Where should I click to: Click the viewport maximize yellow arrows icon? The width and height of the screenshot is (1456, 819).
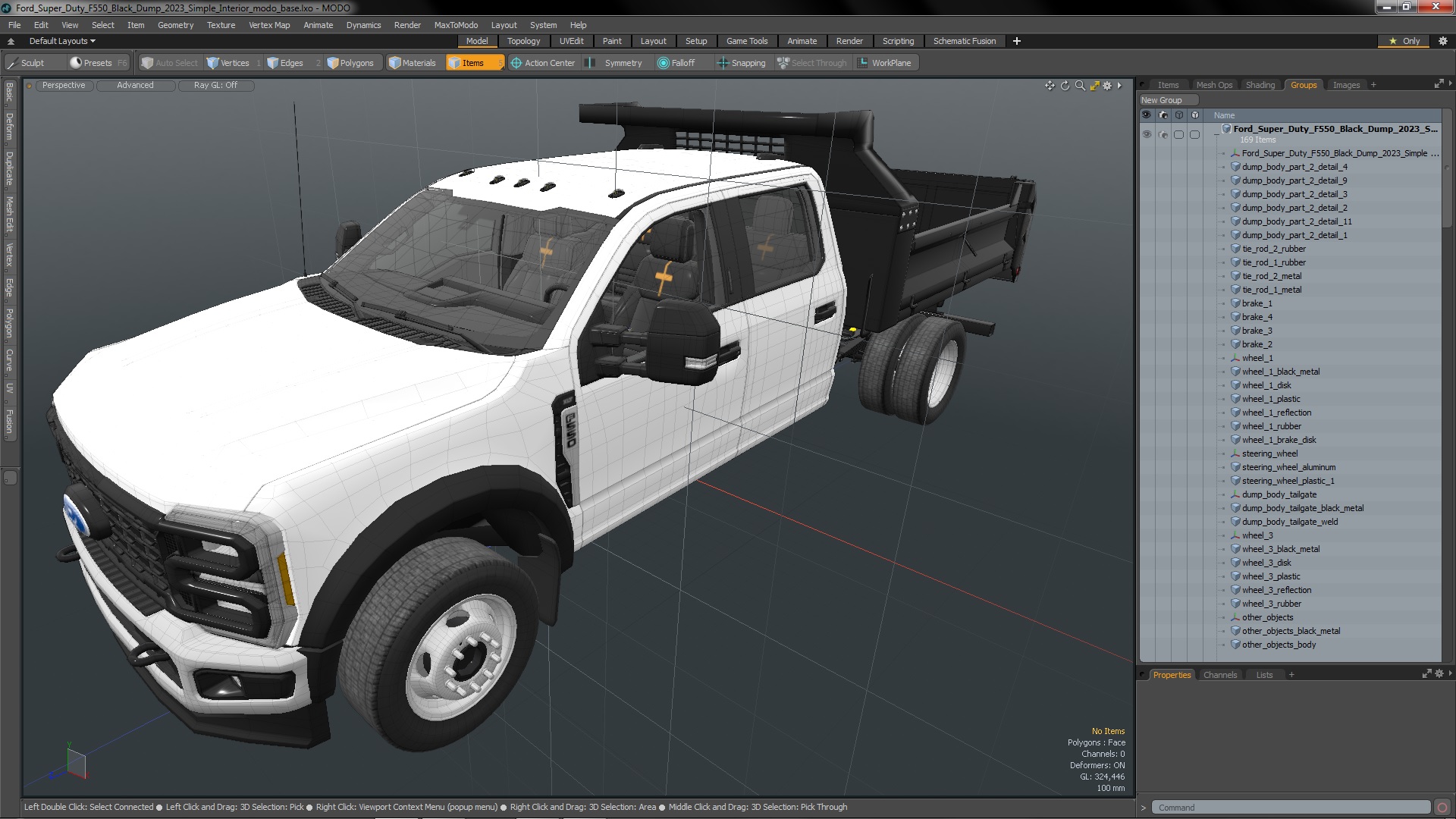coord(1094,86)
